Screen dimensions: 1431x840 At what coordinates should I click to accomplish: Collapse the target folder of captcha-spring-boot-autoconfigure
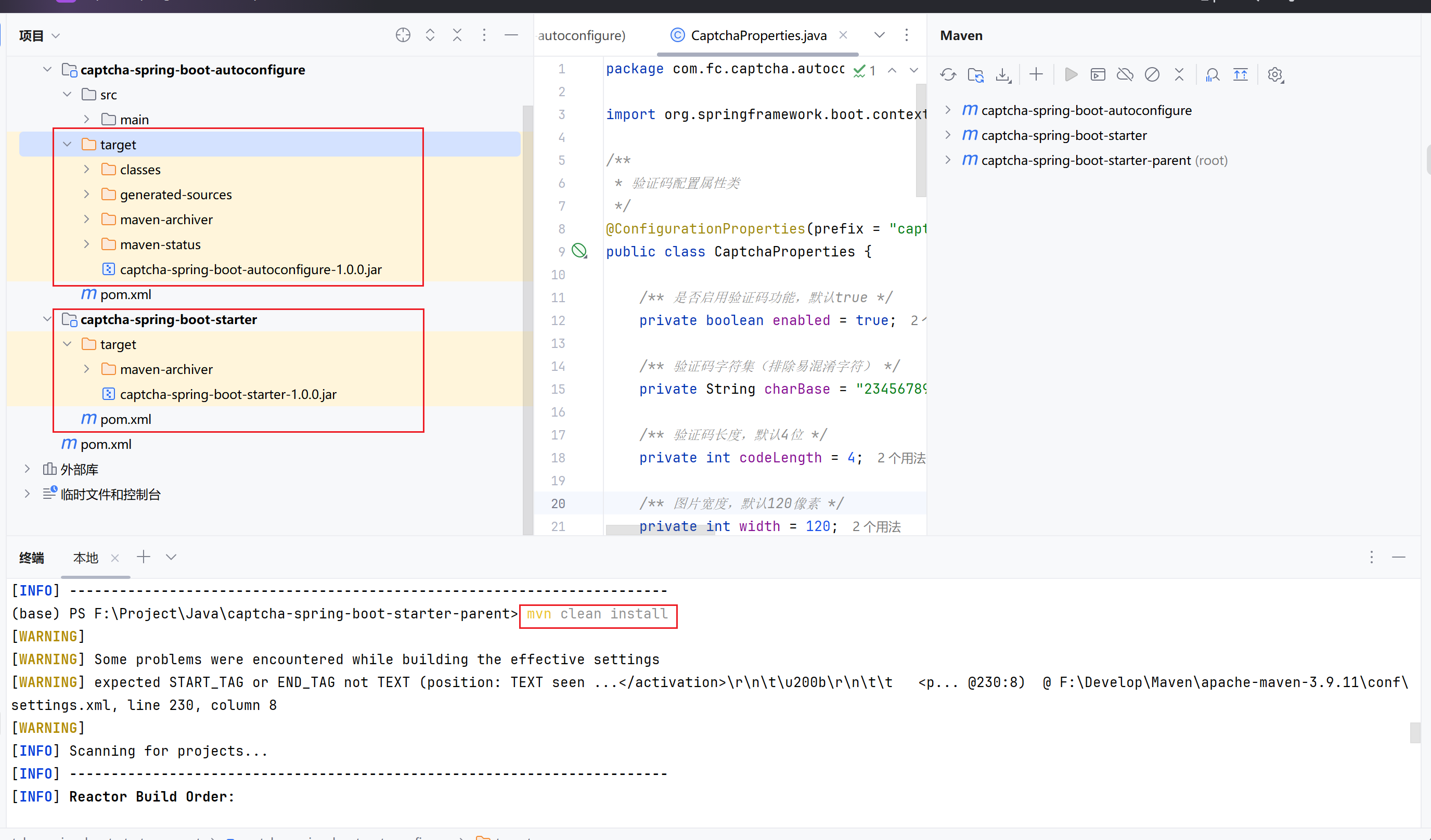(x=67, y=144)
